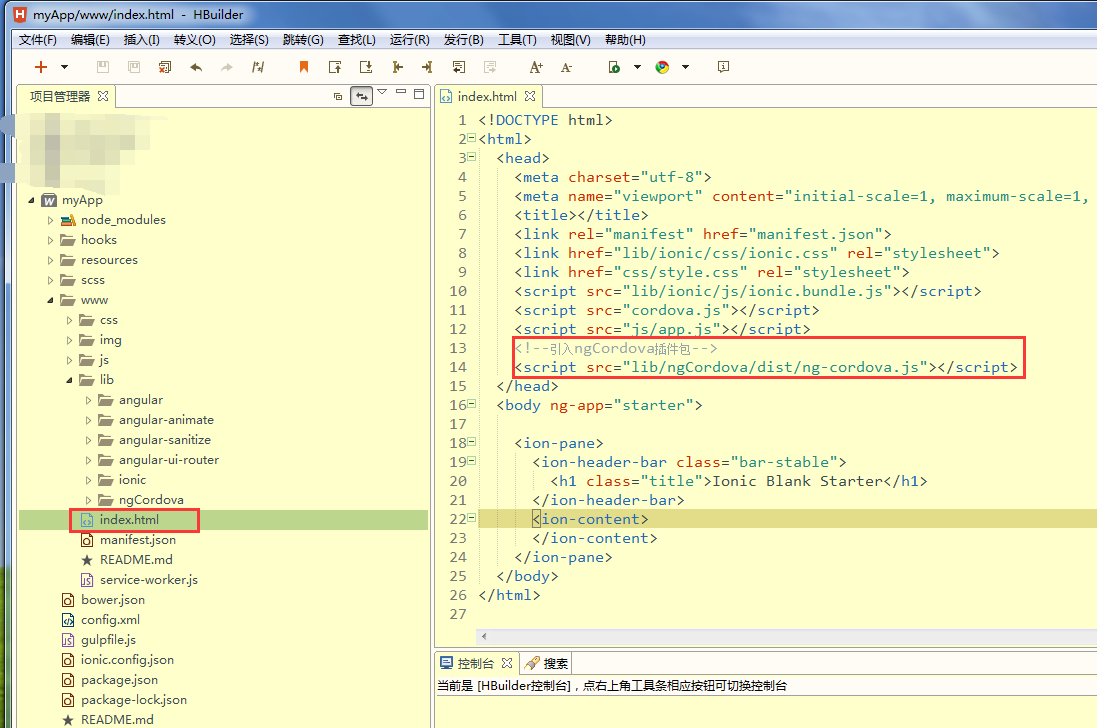
Task: Click the next marker down-arrow icon
Action: coord(366,67)
